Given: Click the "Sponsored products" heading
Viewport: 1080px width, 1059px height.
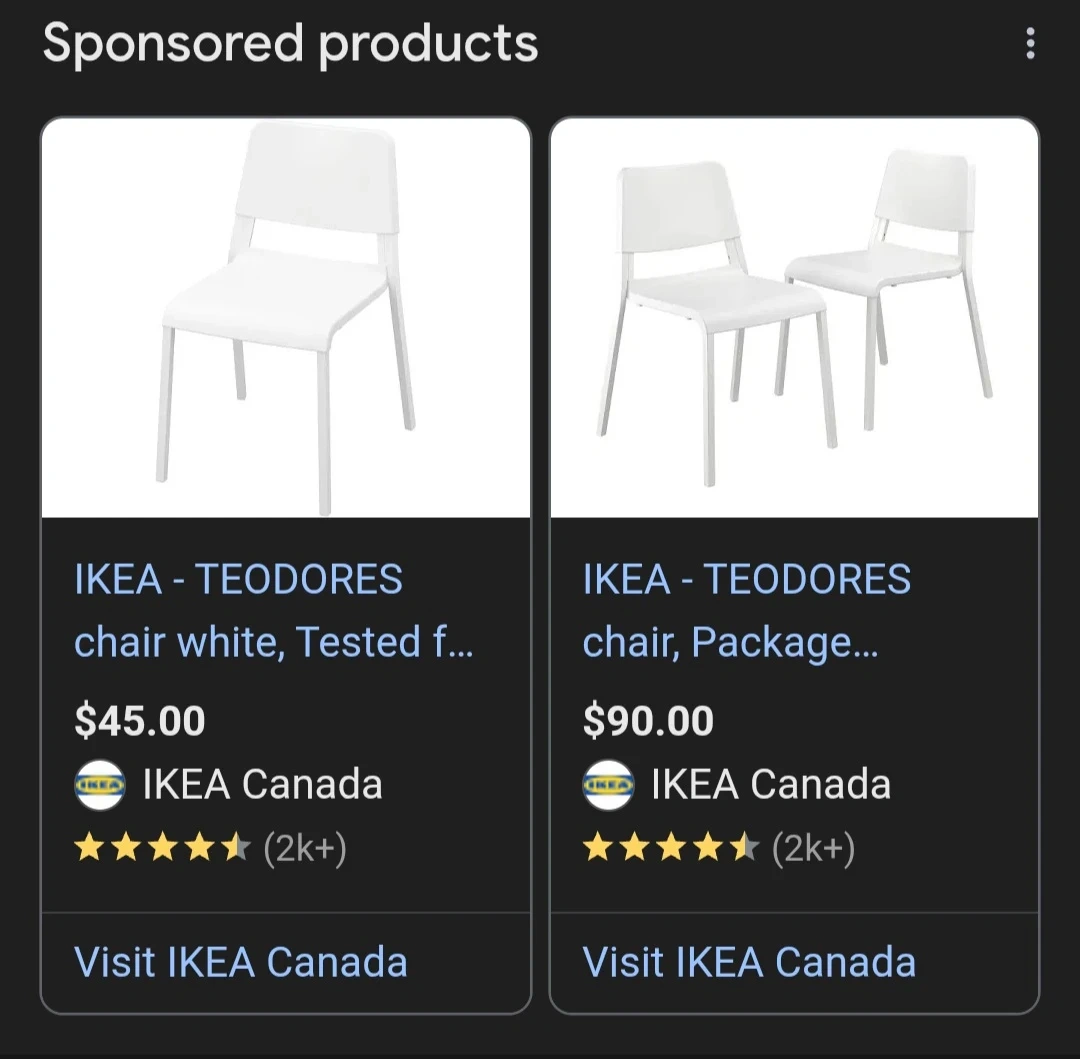Looking at the screenshot, I should 290,44.
